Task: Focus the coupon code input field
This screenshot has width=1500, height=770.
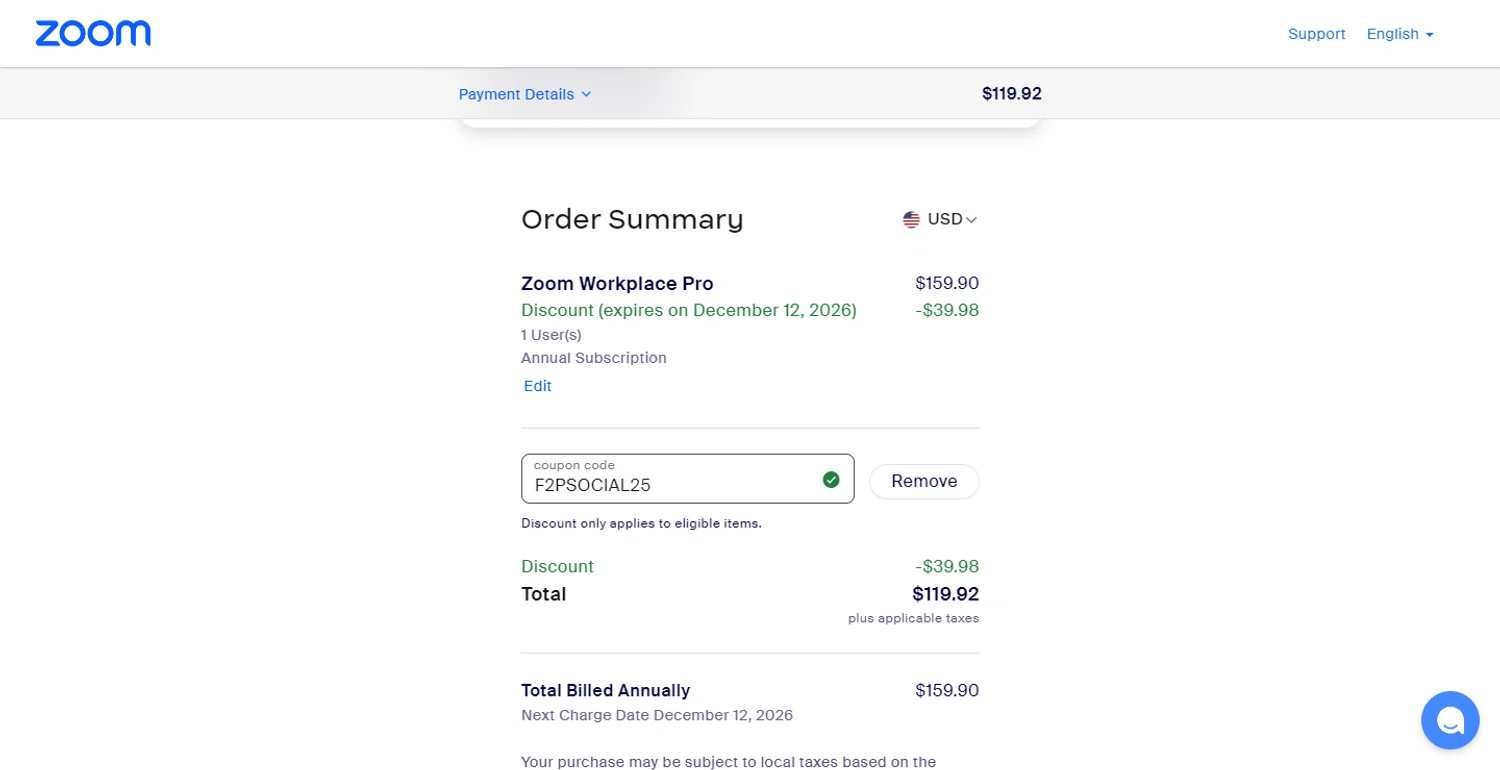Action: point(670,485)
